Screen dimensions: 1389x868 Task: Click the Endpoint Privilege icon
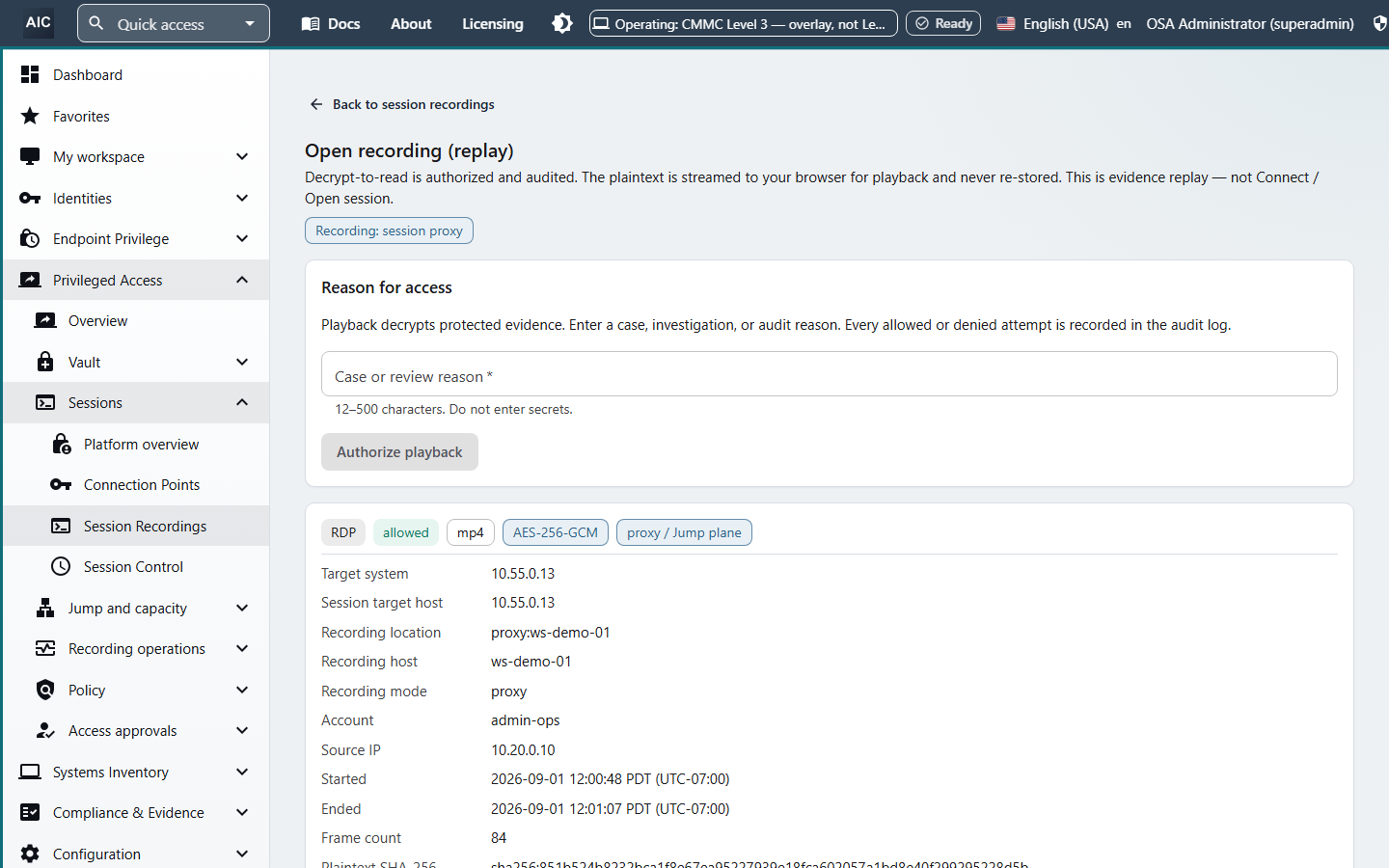tap(30, 238)
